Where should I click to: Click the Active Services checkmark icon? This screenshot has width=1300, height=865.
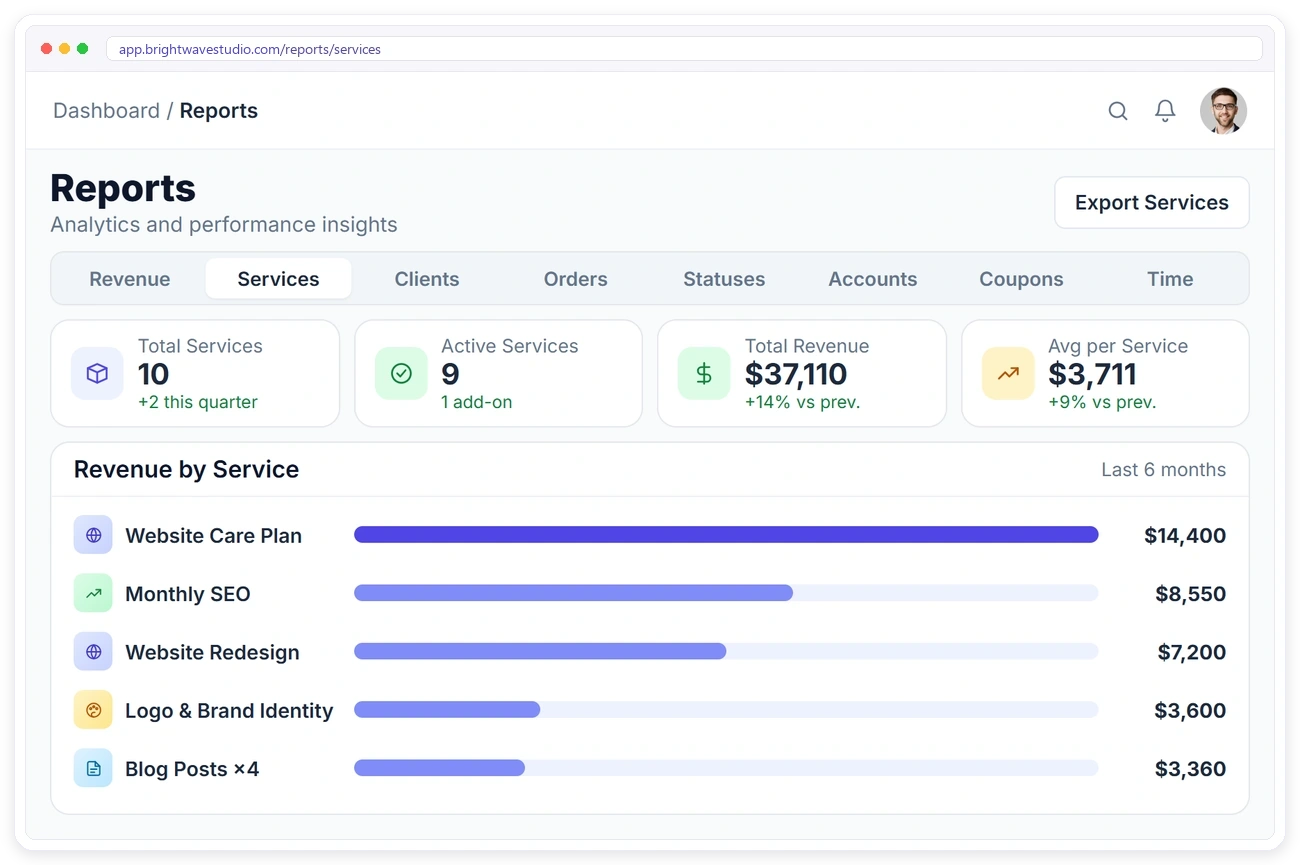(x=401, y=374)
